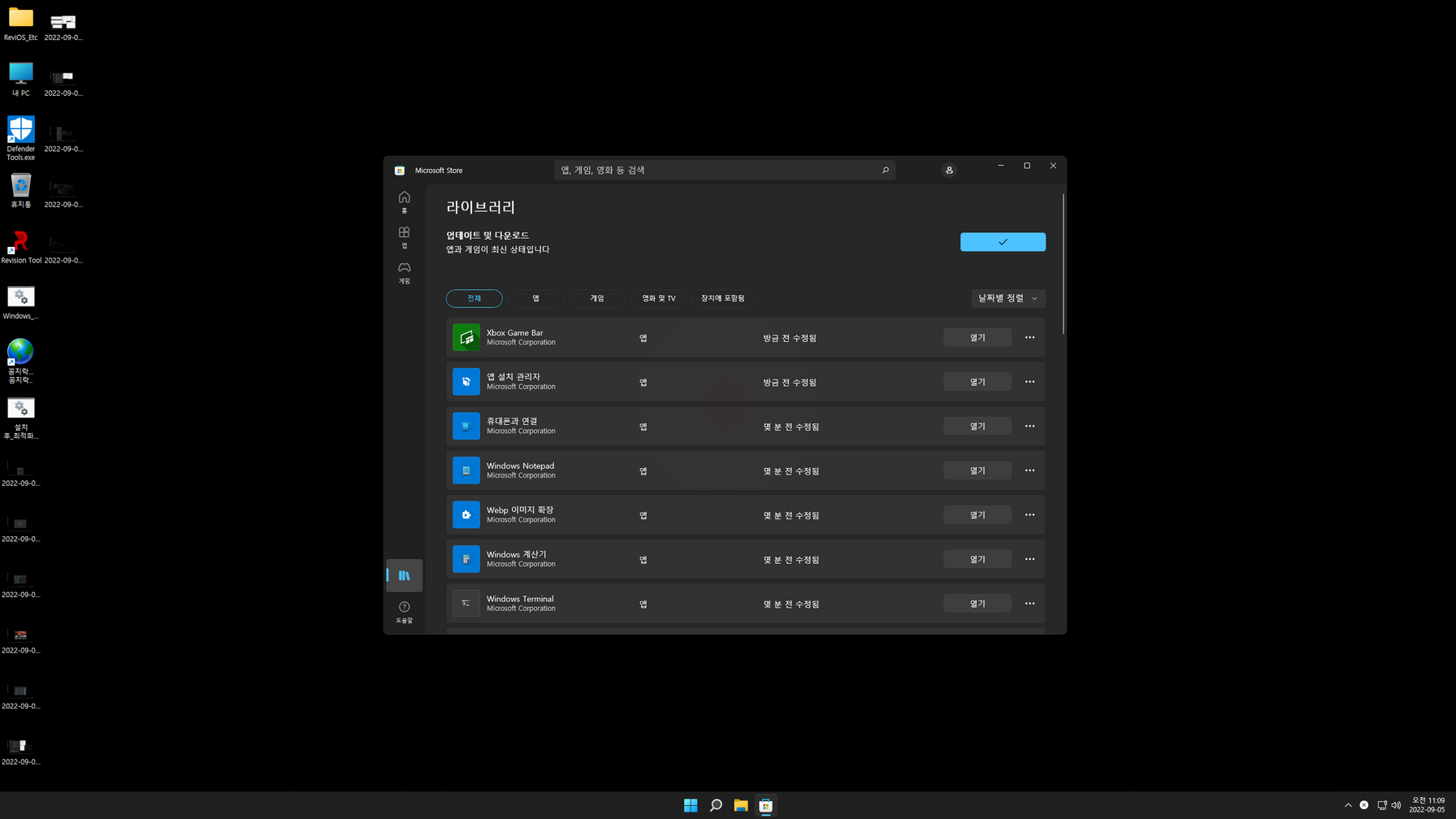1456x819 pixels.
Task: Click the Windows Notepad app icon
Action: pyautogui.click(x=466, y=470)
